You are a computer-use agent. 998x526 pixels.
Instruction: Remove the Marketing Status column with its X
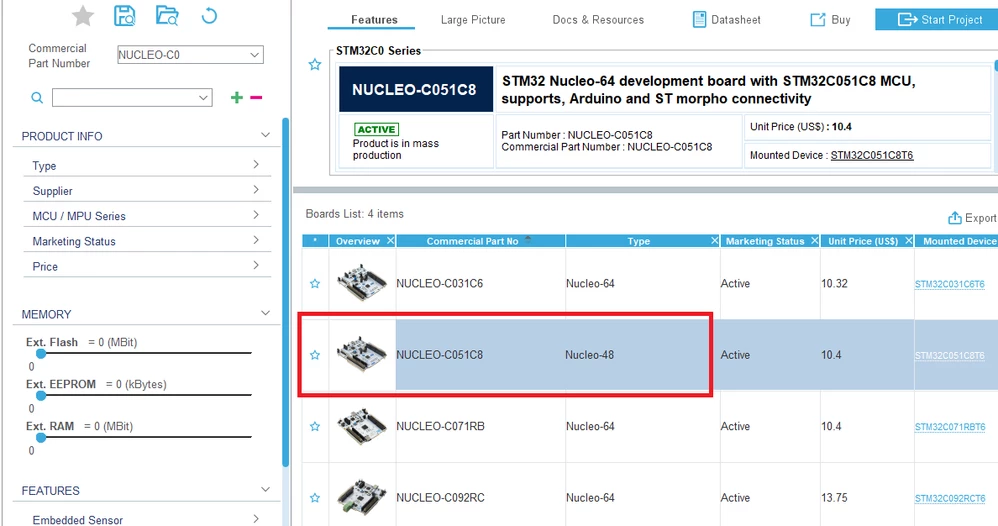point(815,241)
